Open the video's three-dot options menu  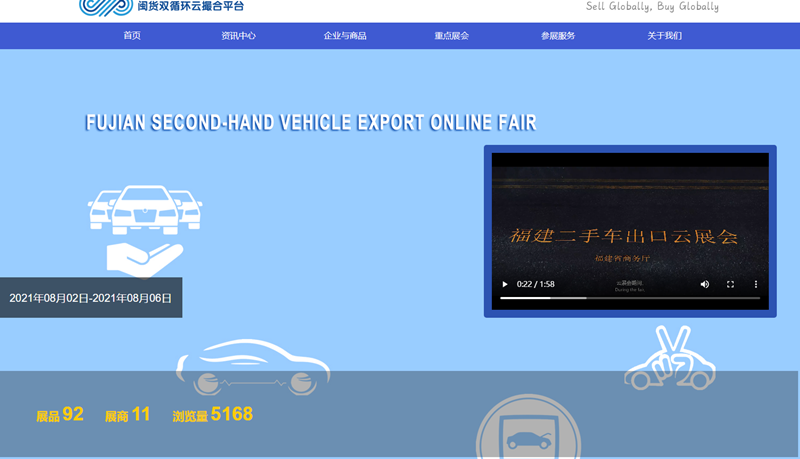pos(755,284)
